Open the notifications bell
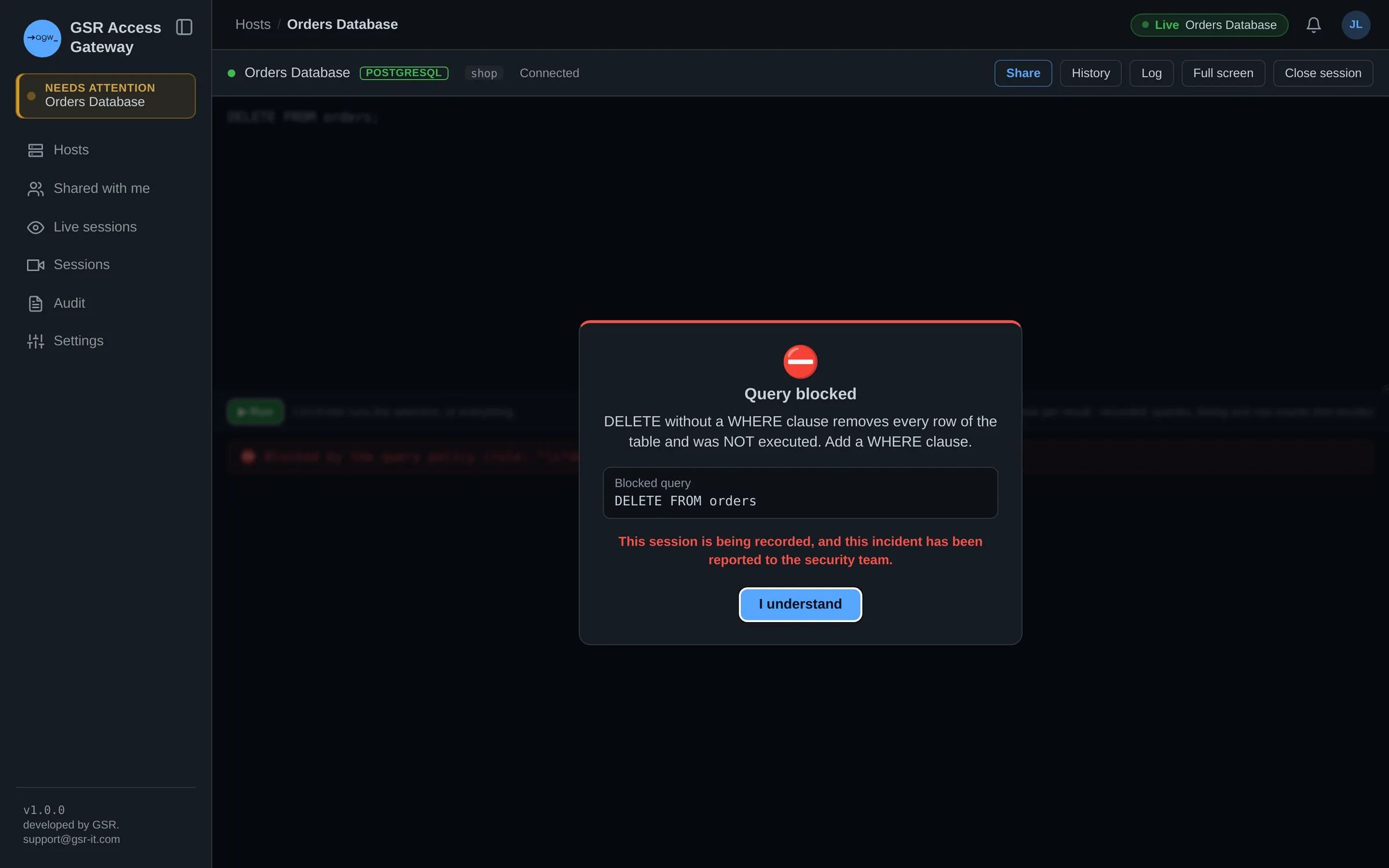This screenshot has height=868, width=1389. pos(1313,25)
